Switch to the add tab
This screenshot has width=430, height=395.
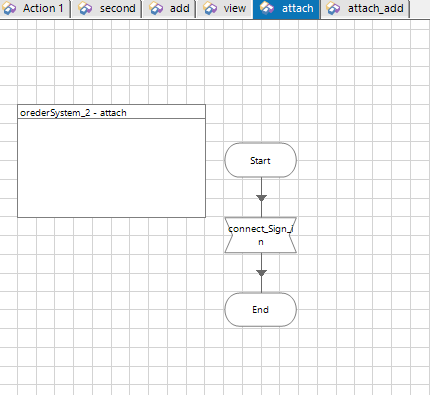coord(169,8)
